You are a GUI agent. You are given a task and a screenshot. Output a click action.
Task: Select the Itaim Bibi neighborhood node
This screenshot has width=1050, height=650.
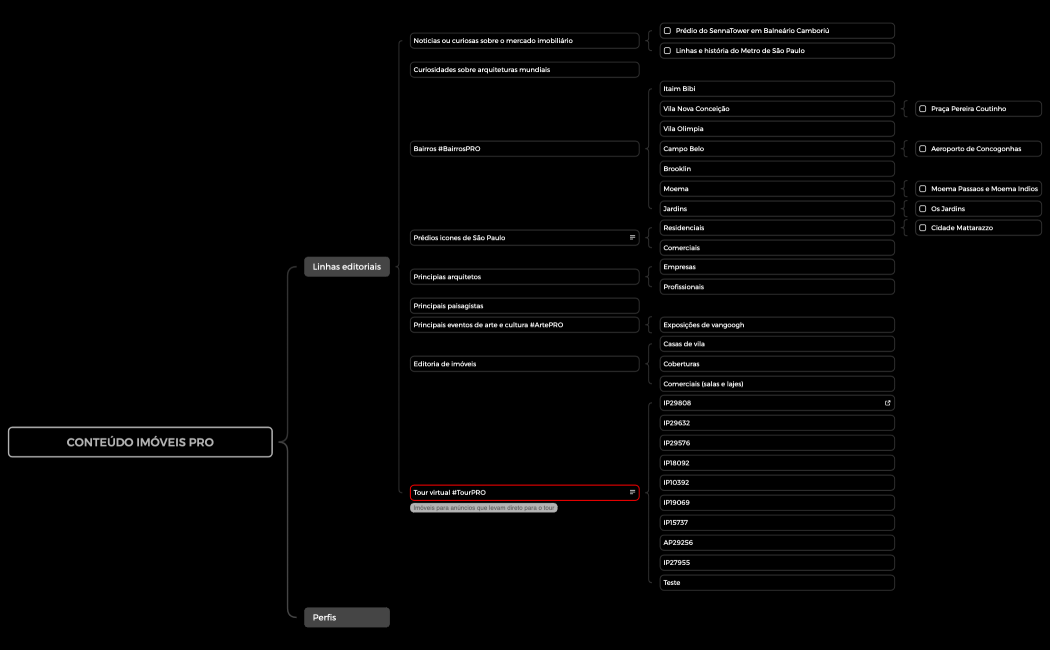pyautogui.click(x=776, y=89)
